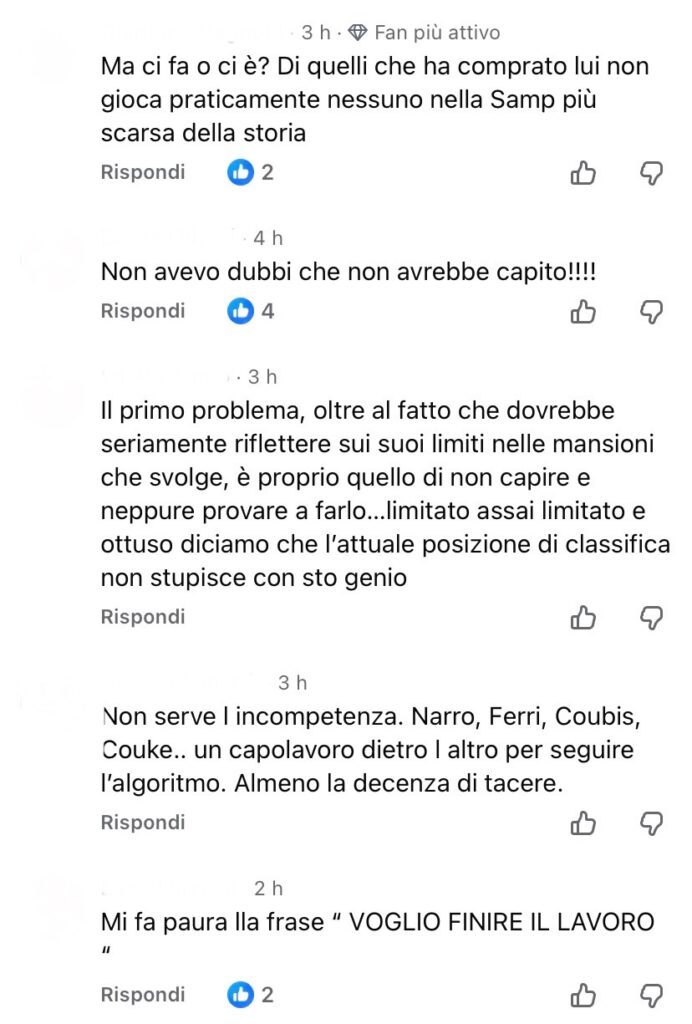Click Rispondi under the Narro, Ferri comment

143,822
